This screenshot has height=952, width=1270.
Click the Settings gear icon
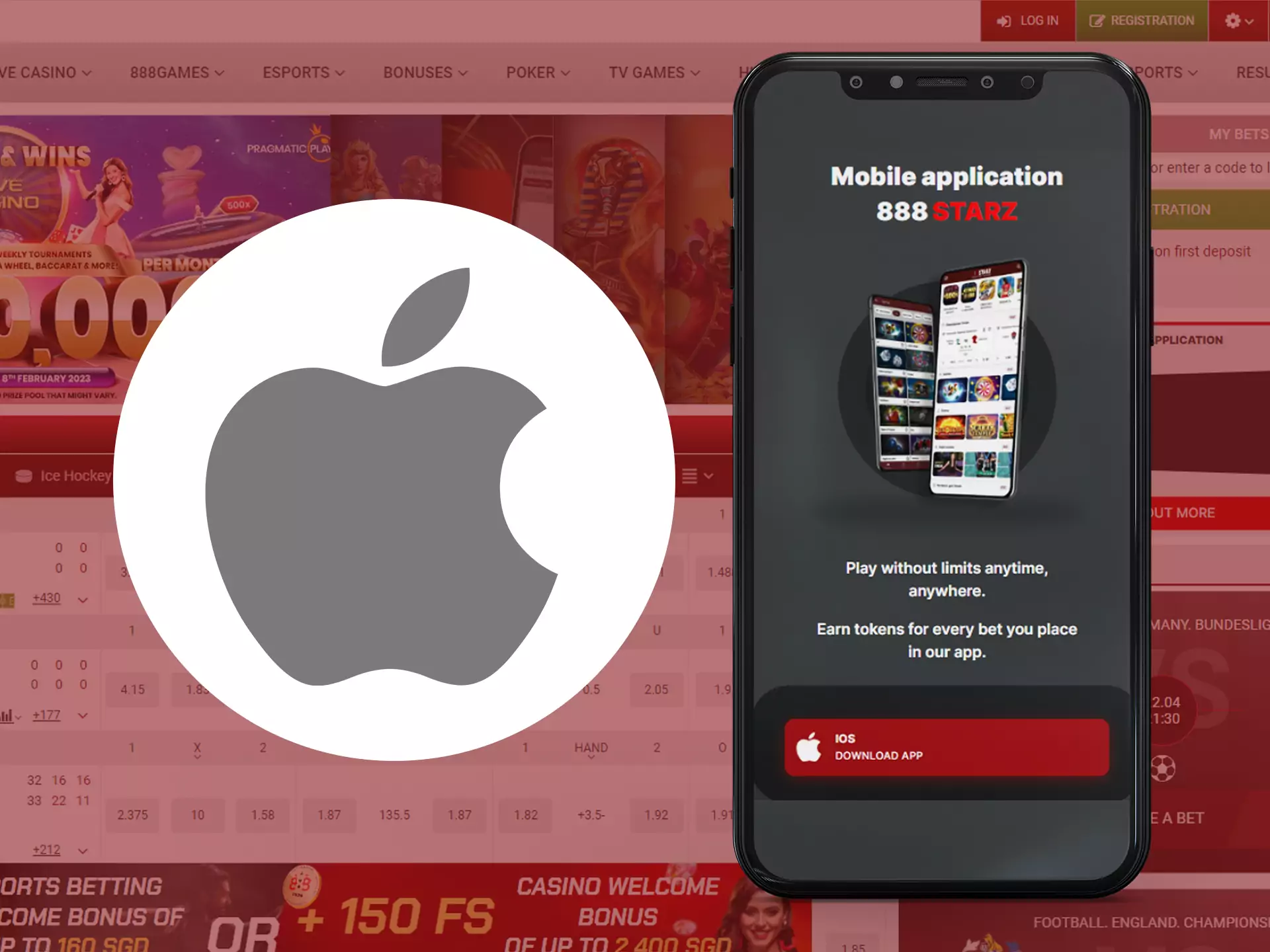pyautogui.click(x=1233, y=19)
